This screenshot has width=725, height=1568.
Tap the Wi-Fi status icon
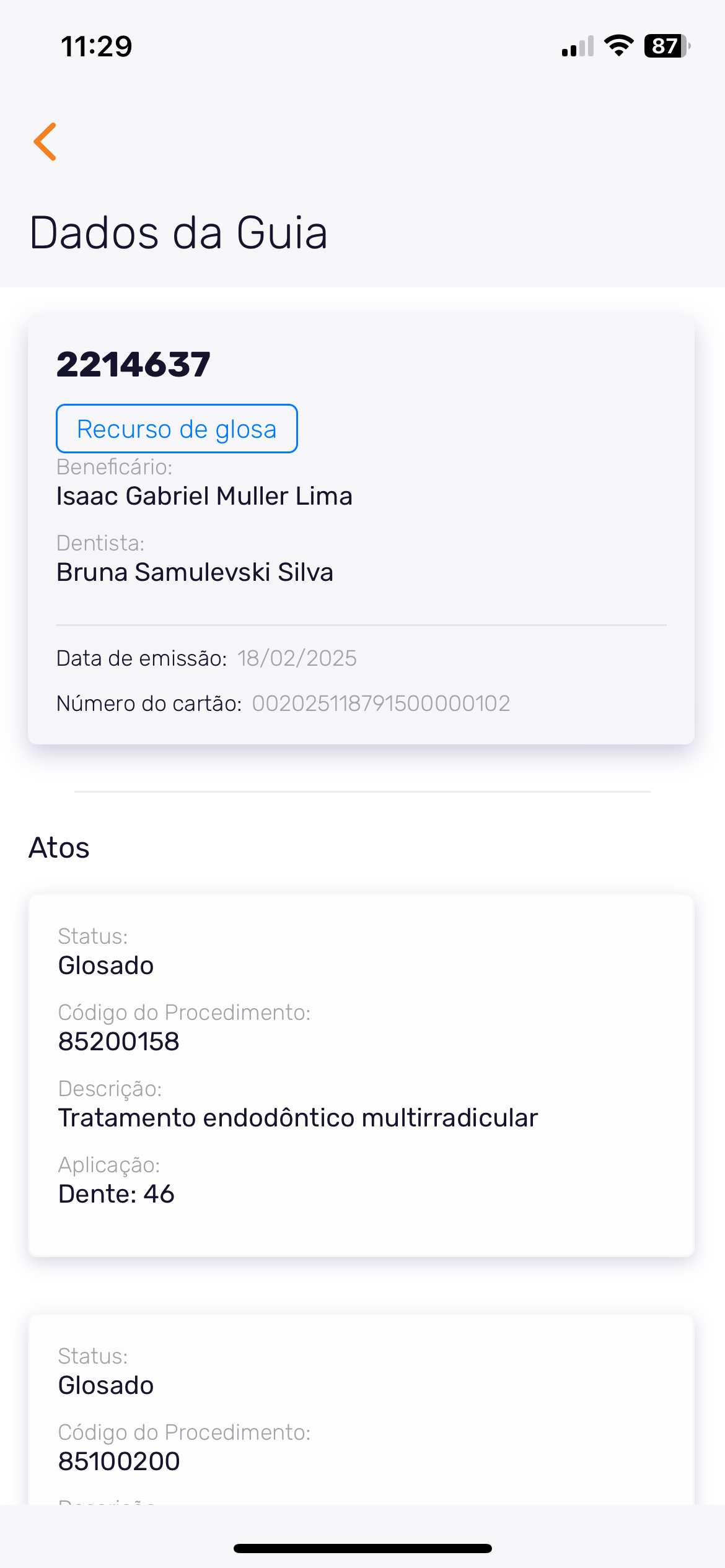click(618, 46)
